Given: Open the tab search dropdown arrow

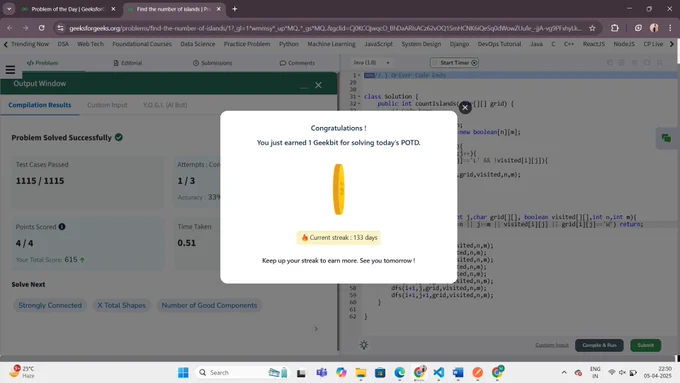Looking at the screenshot, I should (9, 9).
